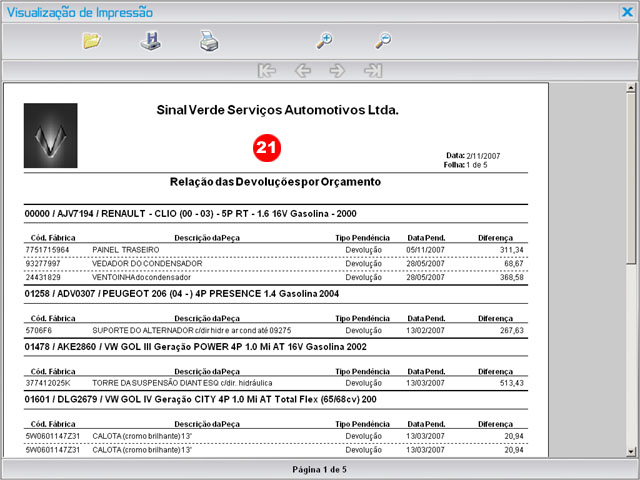The height and width of the screenshot is (480, 640).
Task: Click the factory code 93277997
Action: pyautogui.click(x=43, y=264)
